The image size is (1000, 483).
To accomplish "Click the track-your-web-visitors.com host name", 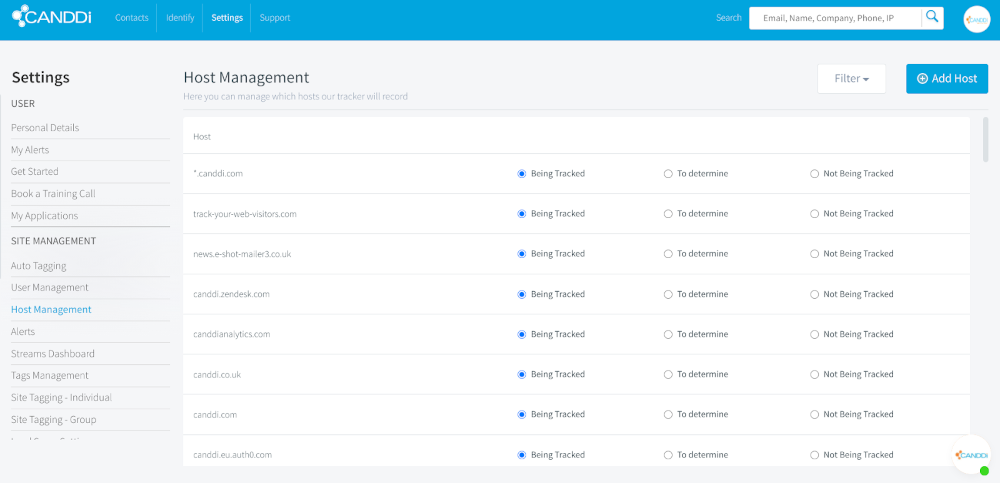I will click(245, 214).
